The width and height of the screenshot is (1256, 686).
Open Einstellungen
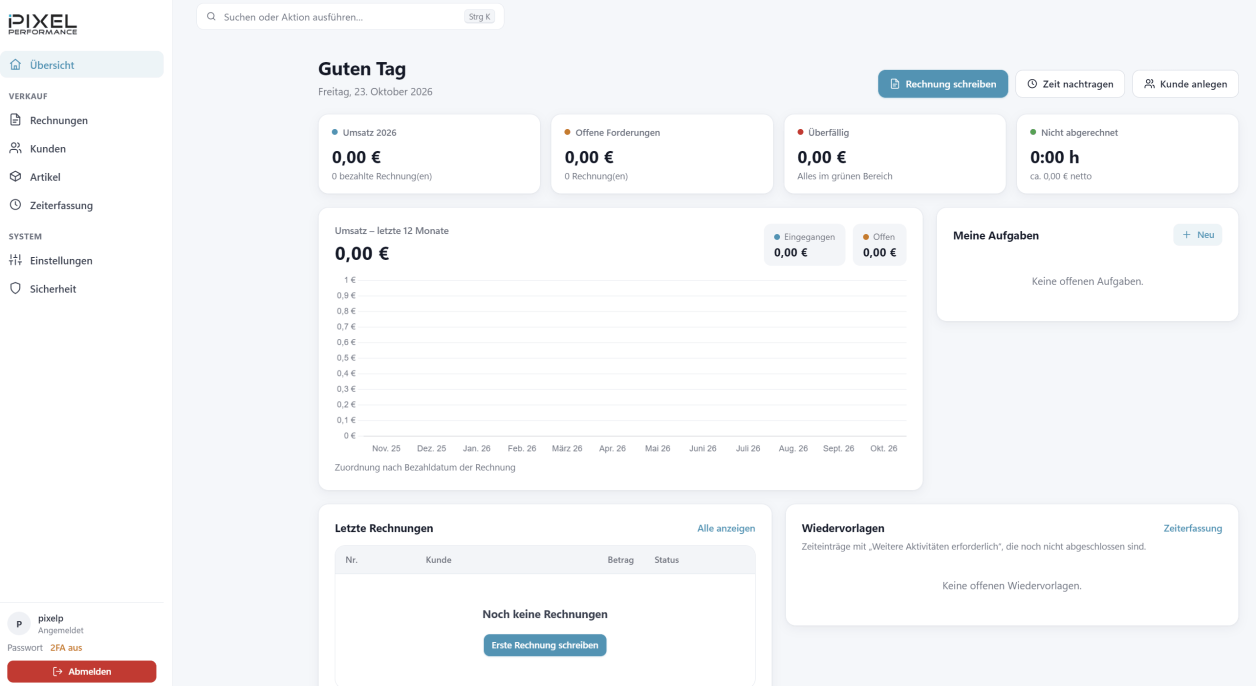[82, 260]
